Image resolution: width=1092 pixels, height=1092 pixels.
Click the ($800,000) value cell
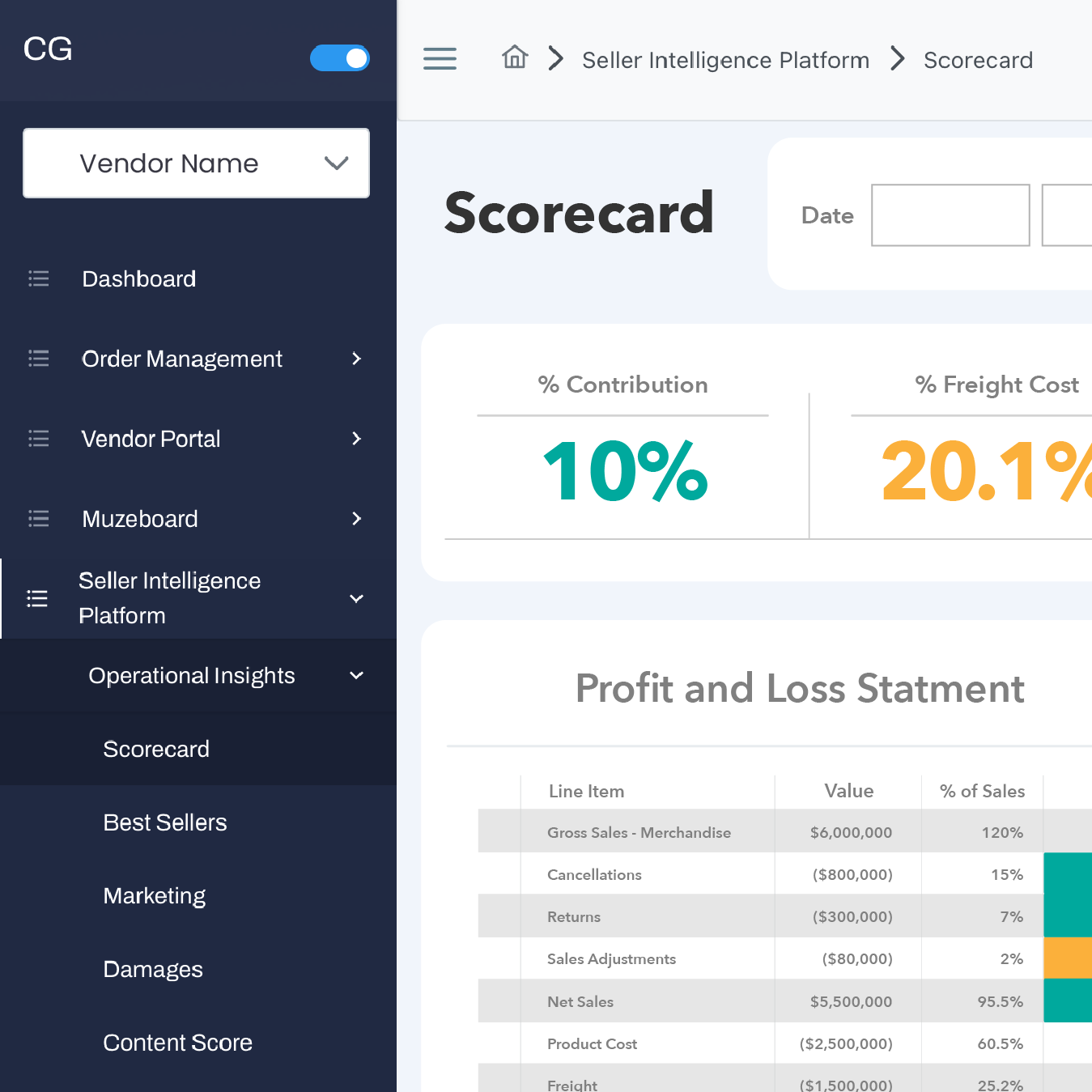pyautogui.click(x=852, y=874)
